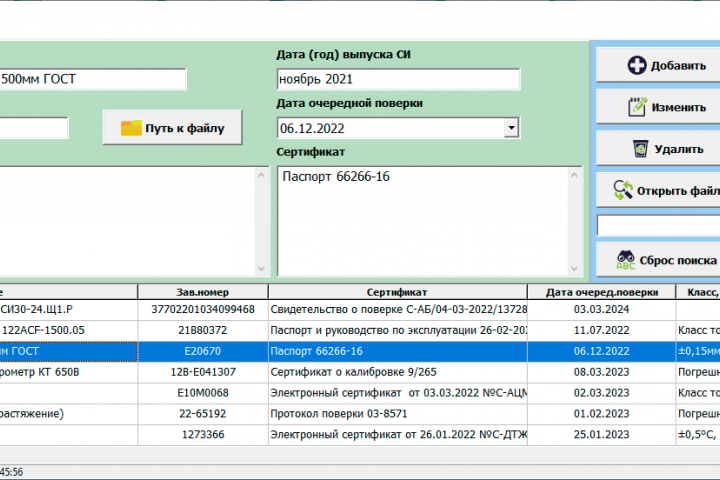Click the Паспорт 66266-16 cell in the table

[x=398, y=351]
